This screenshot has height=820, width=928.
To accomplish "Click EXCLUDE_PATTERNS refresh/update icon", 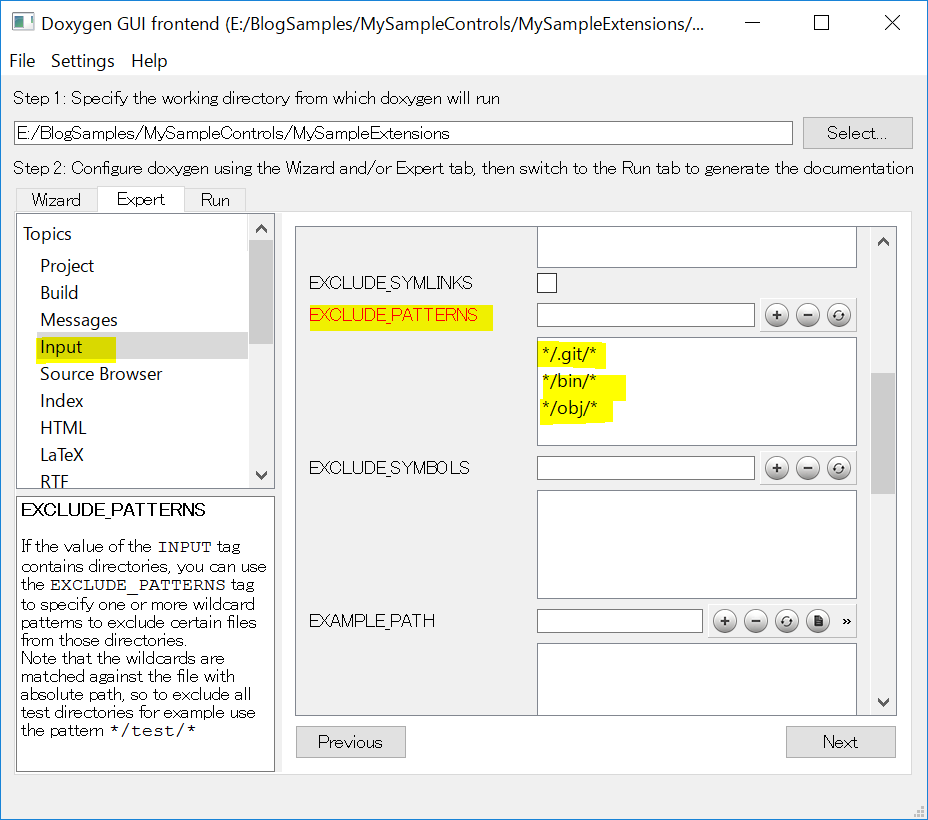I will point(838,315).
